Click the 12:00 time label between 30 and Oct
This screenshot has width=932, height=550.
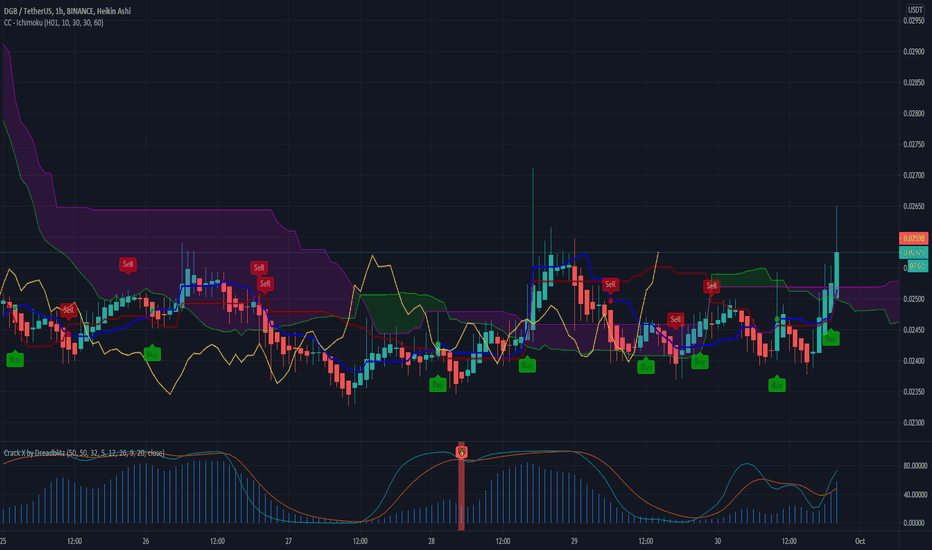pos(789,541)
